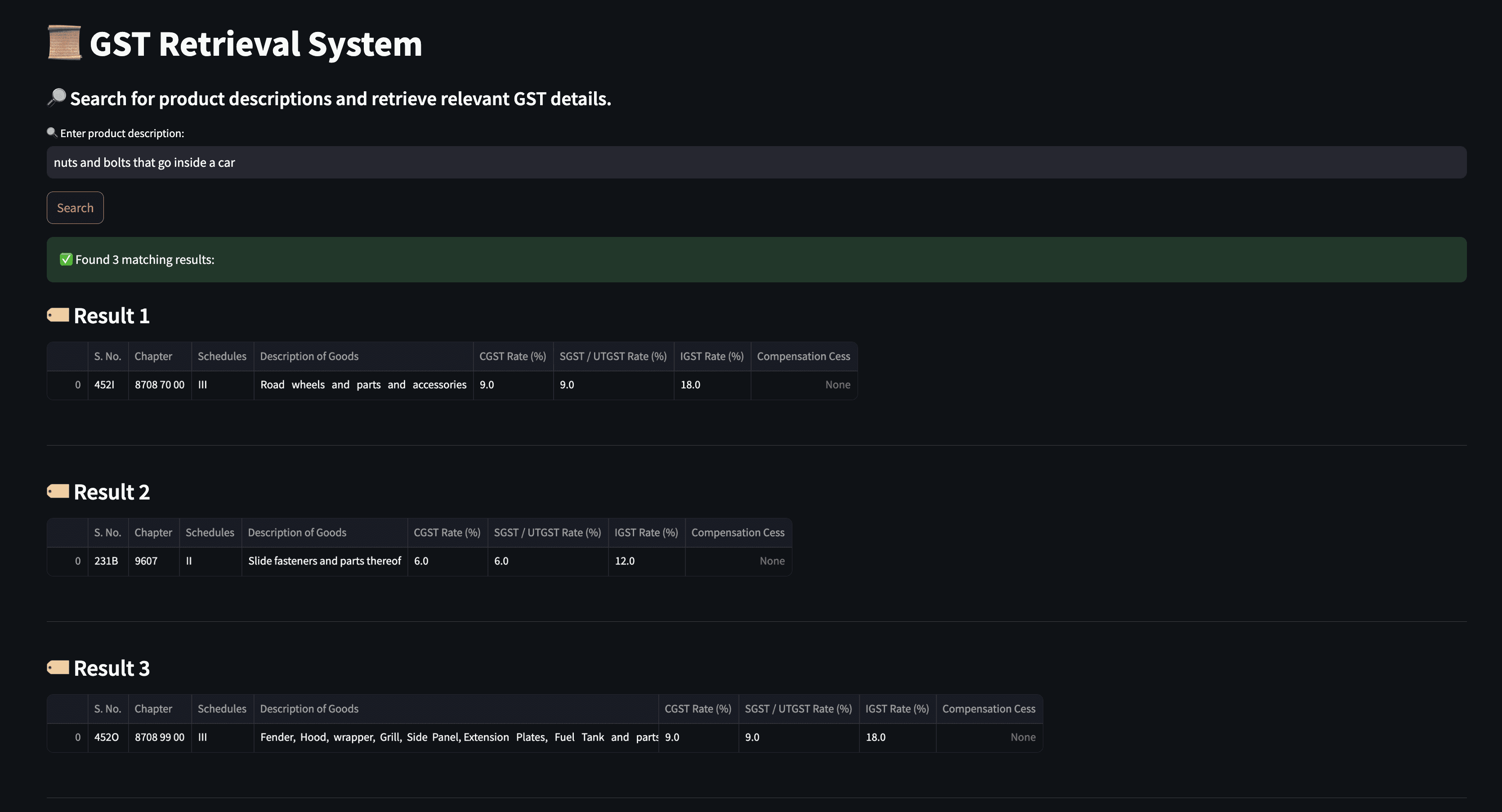The height and width of the screenshot is (812, 1502).
Task: Click the label tag icon beside Result 1
Action: tap(58, 315)
